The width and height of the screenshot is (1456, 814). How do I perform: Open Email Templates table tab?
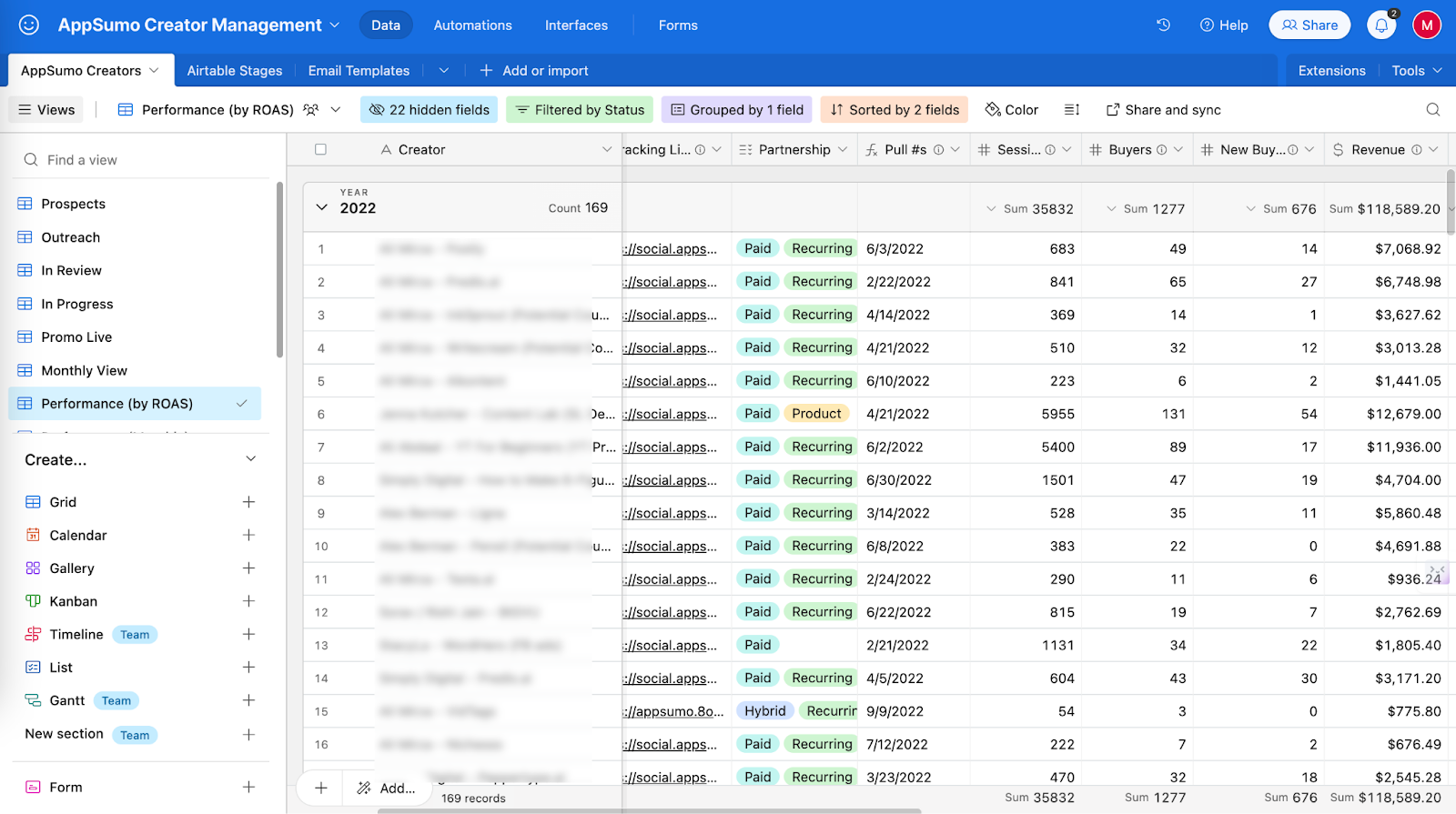[359, 70]
